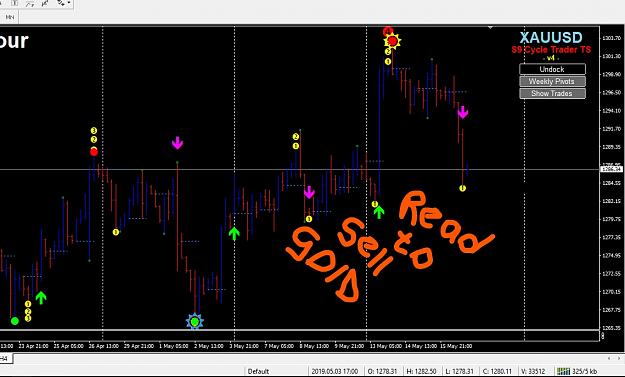Click the 1274.95 price scale label

(x=611, y=255)
